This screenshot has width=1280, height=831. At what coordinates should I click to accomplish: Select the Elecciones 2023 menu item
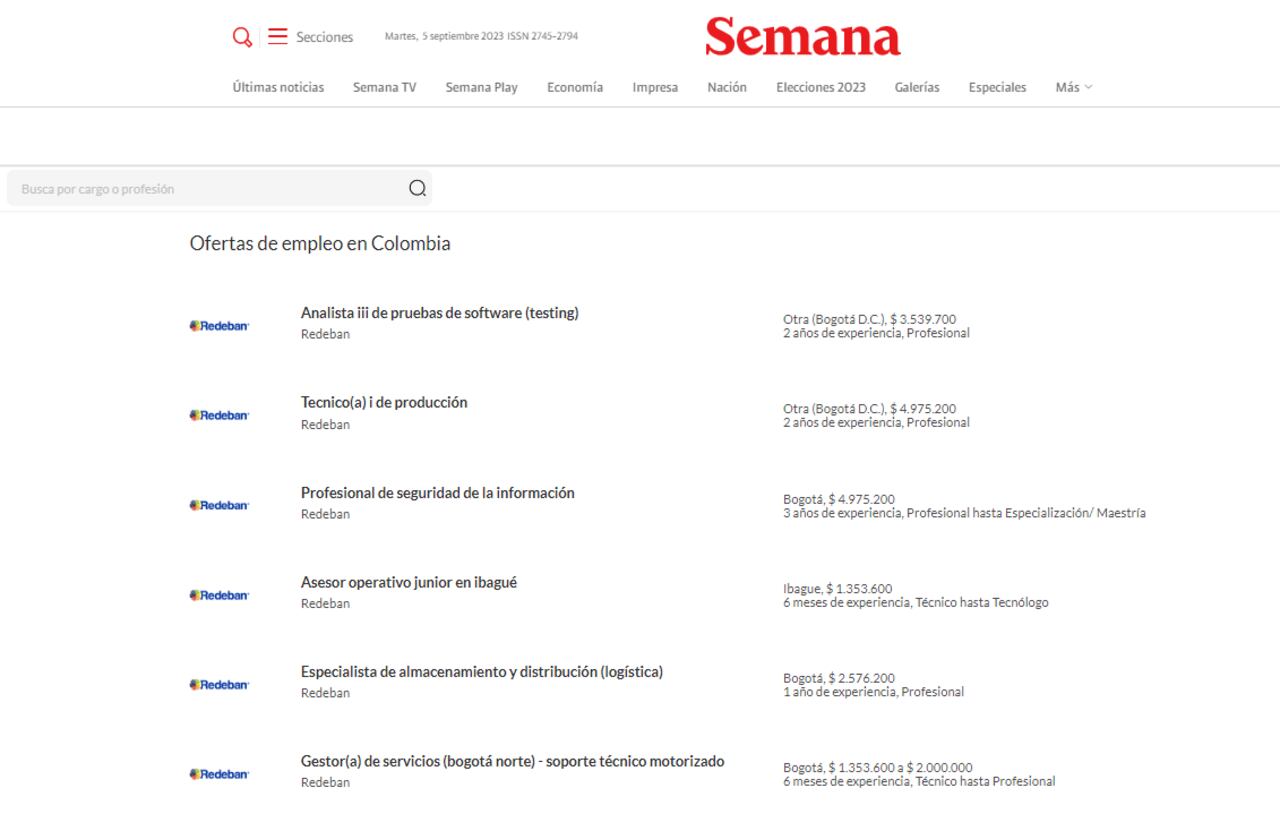click(x=820, y=87)
